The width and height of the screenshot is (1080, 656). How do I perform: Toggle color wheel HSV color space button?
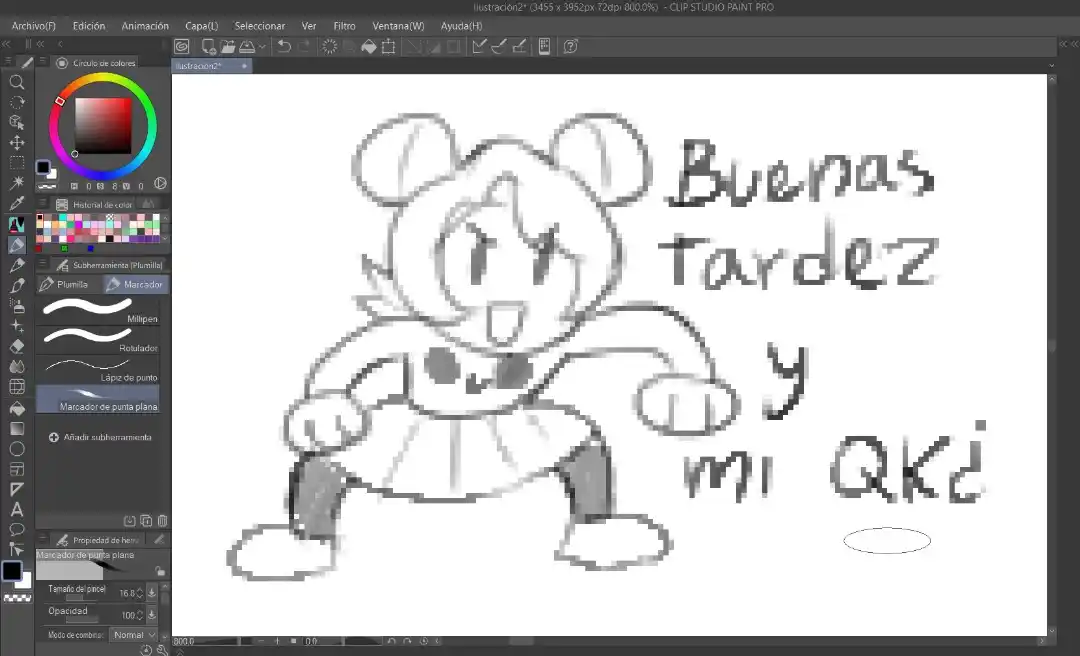[160, 183]
